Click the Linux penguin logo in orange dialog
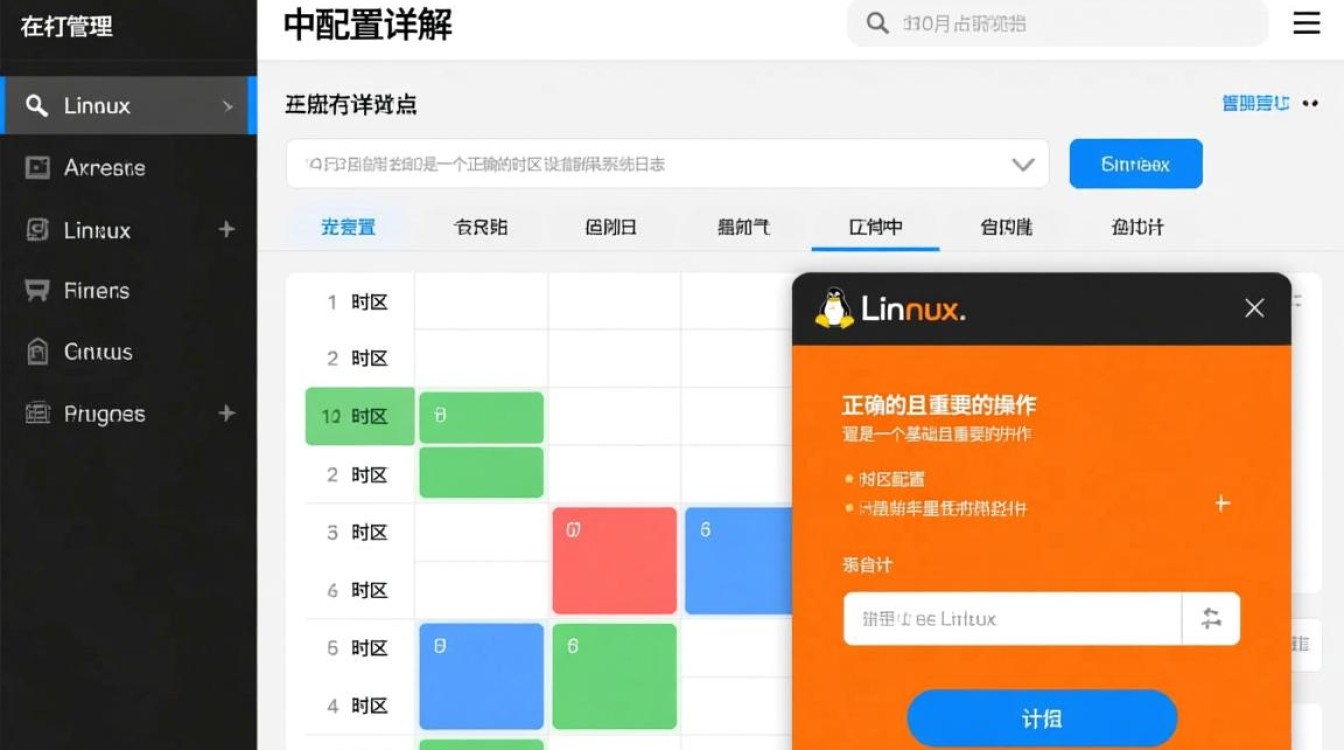This screenshot has width=1344, height=750. (832, 308)
